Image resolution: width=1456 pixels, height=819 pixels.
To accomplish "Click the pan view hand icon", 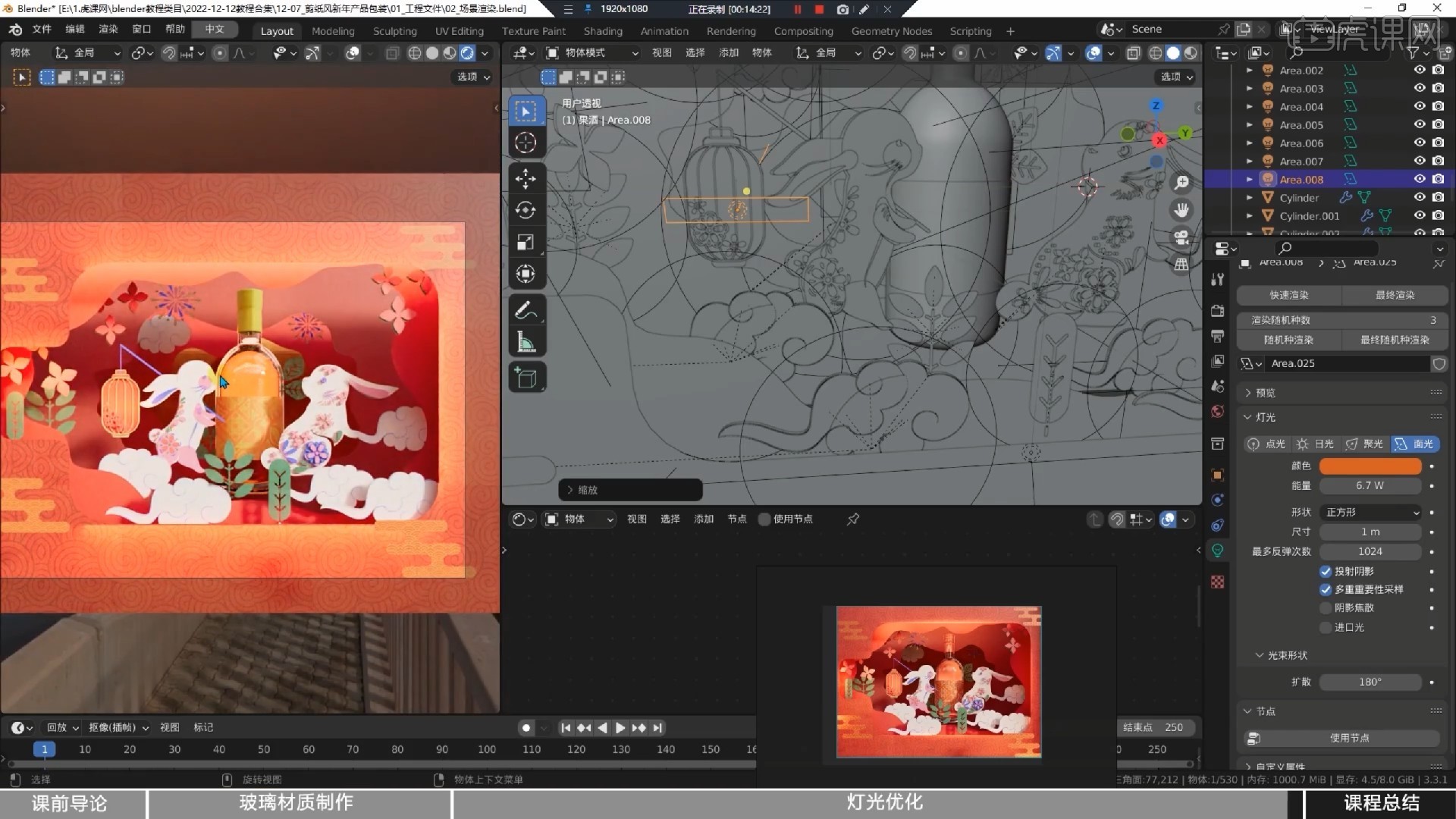I will click(1181, 210).
